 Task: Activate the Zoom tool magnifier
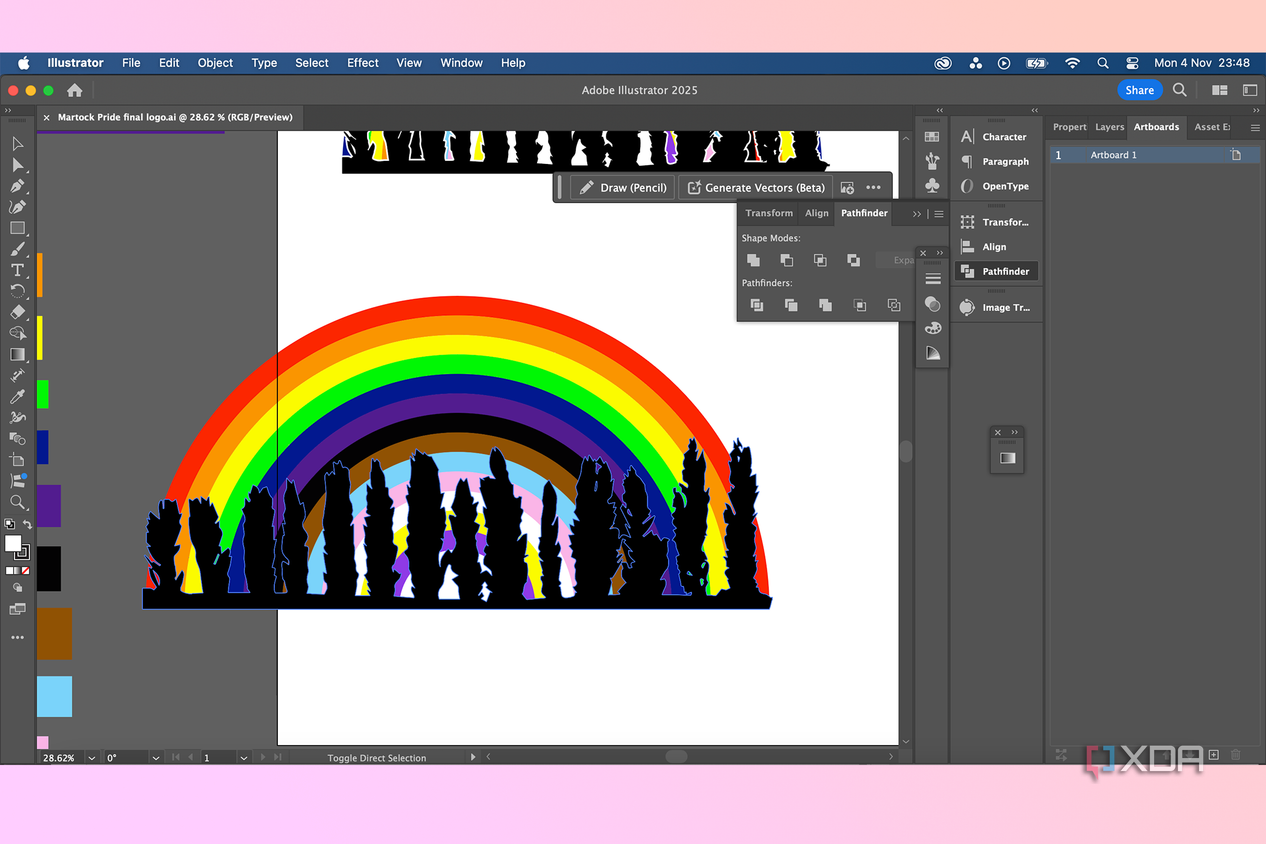click(18, 502)
